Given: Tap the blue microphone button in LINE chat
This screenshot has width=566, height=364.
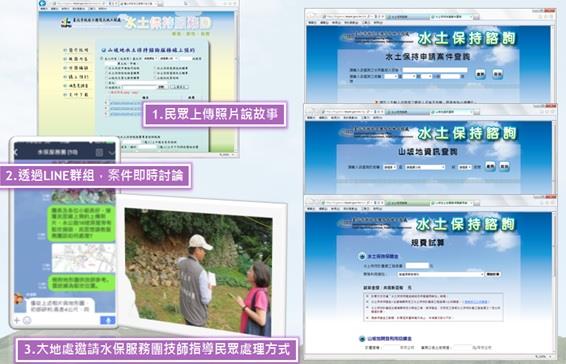Looking at the screenshot, I should (x=108, y=321).
